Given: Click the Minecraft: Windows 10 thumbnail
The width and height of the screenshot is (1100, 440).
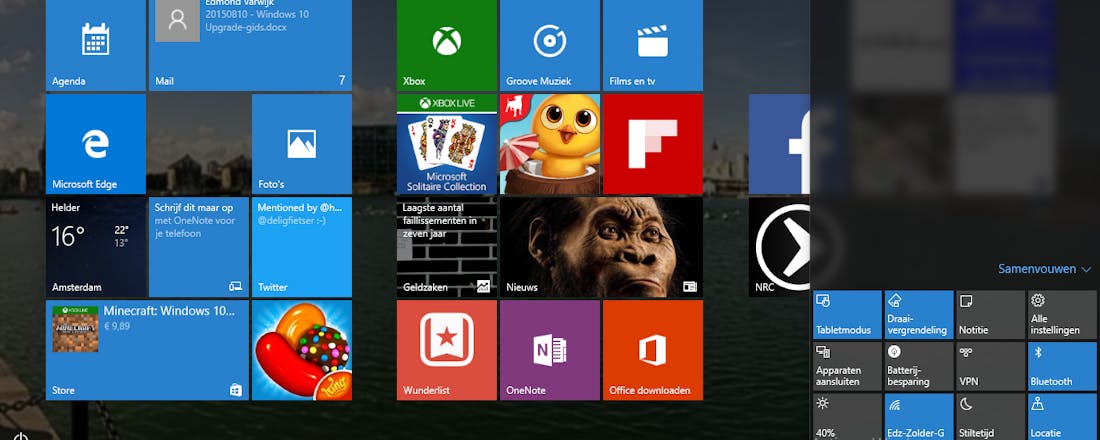Looking at the screenshot, I should coord(75,329).
